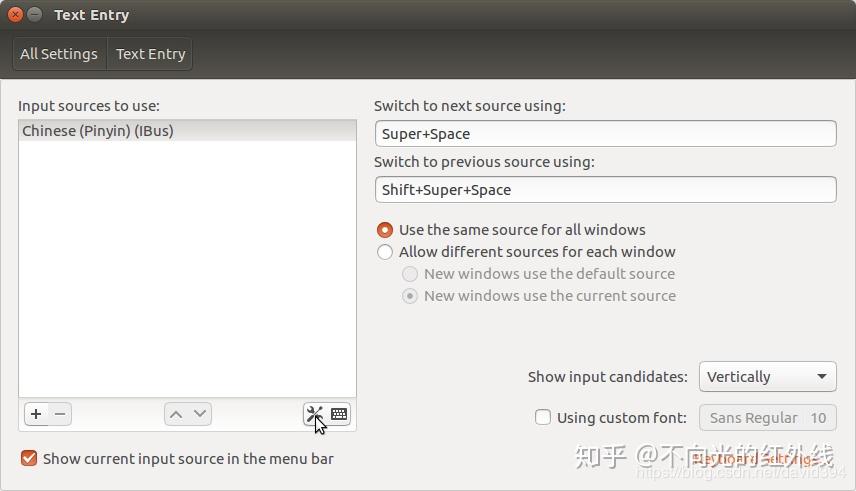Viewport: 856px width, 491px height.
Task: Click the Shift+Super+Space shortcut field
Action: tap(605, 190)
